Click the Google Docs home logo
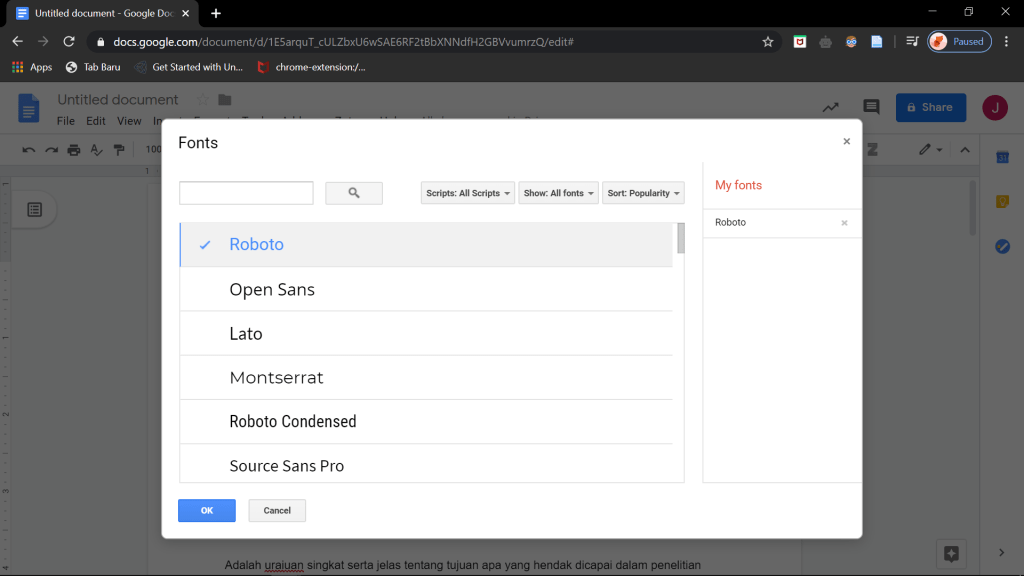 tap(29, 108)
